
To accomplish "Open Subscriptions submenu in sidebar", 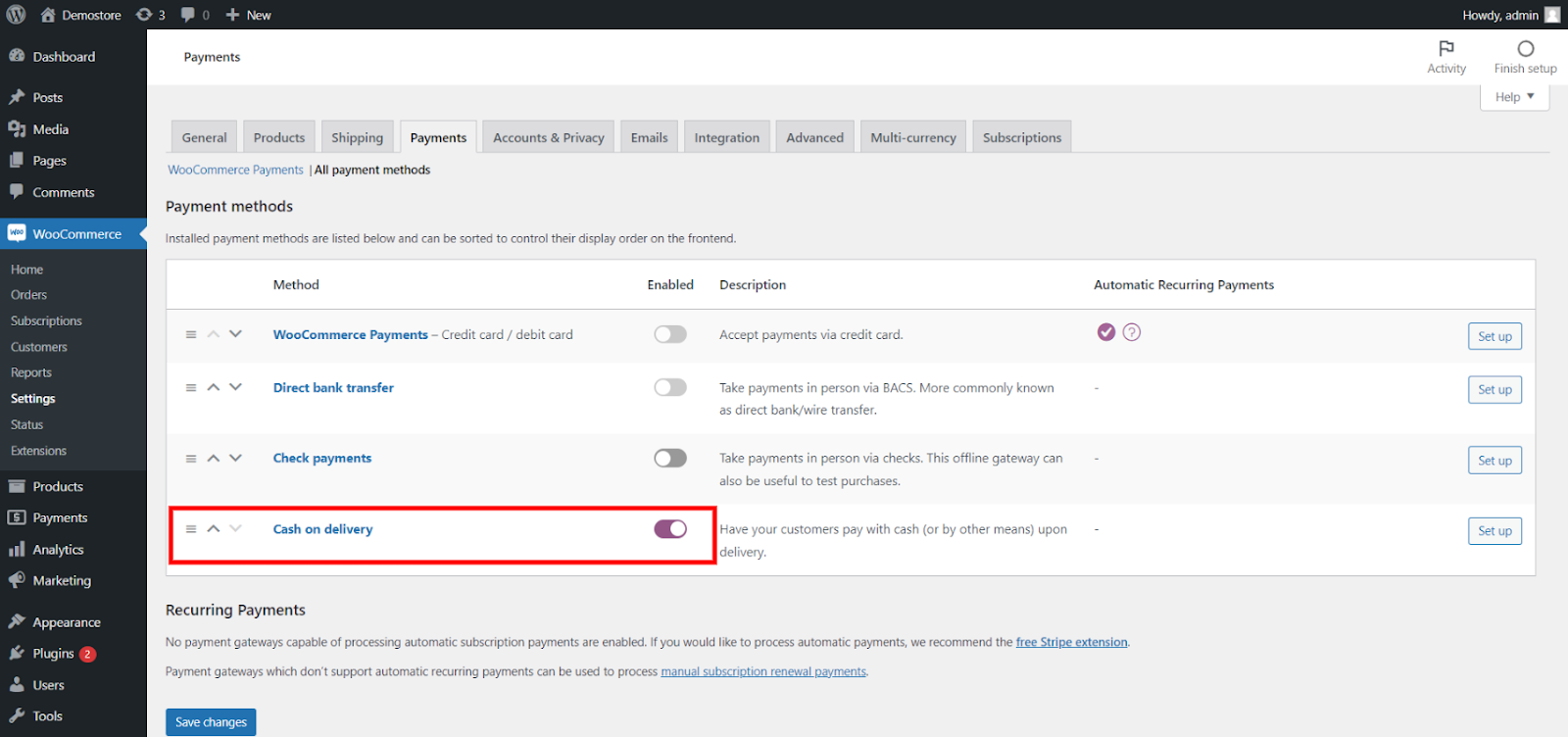I will (46, 321).
